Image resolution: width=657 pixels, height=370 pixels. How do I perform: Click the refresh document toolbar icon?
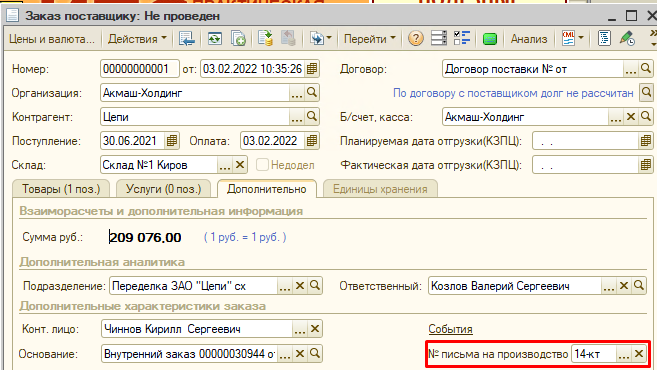(x=215, y=39)
